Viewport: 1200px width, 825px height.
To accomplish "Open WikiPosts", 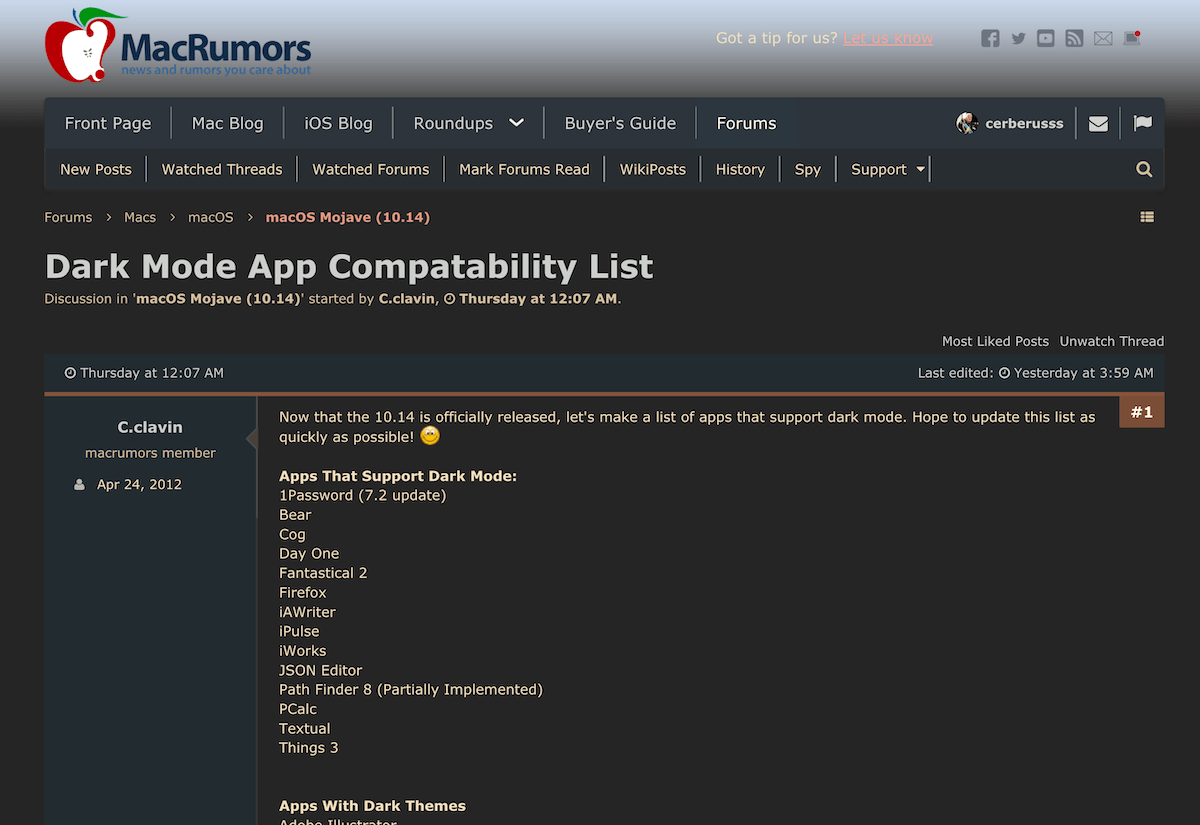I will 653,169.
